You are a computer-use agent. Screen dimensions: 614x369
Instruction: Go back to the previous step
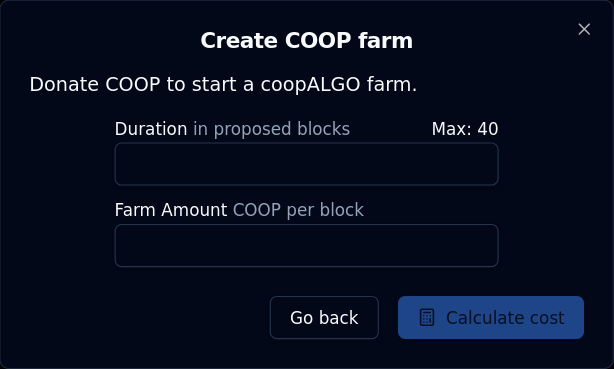324,317
